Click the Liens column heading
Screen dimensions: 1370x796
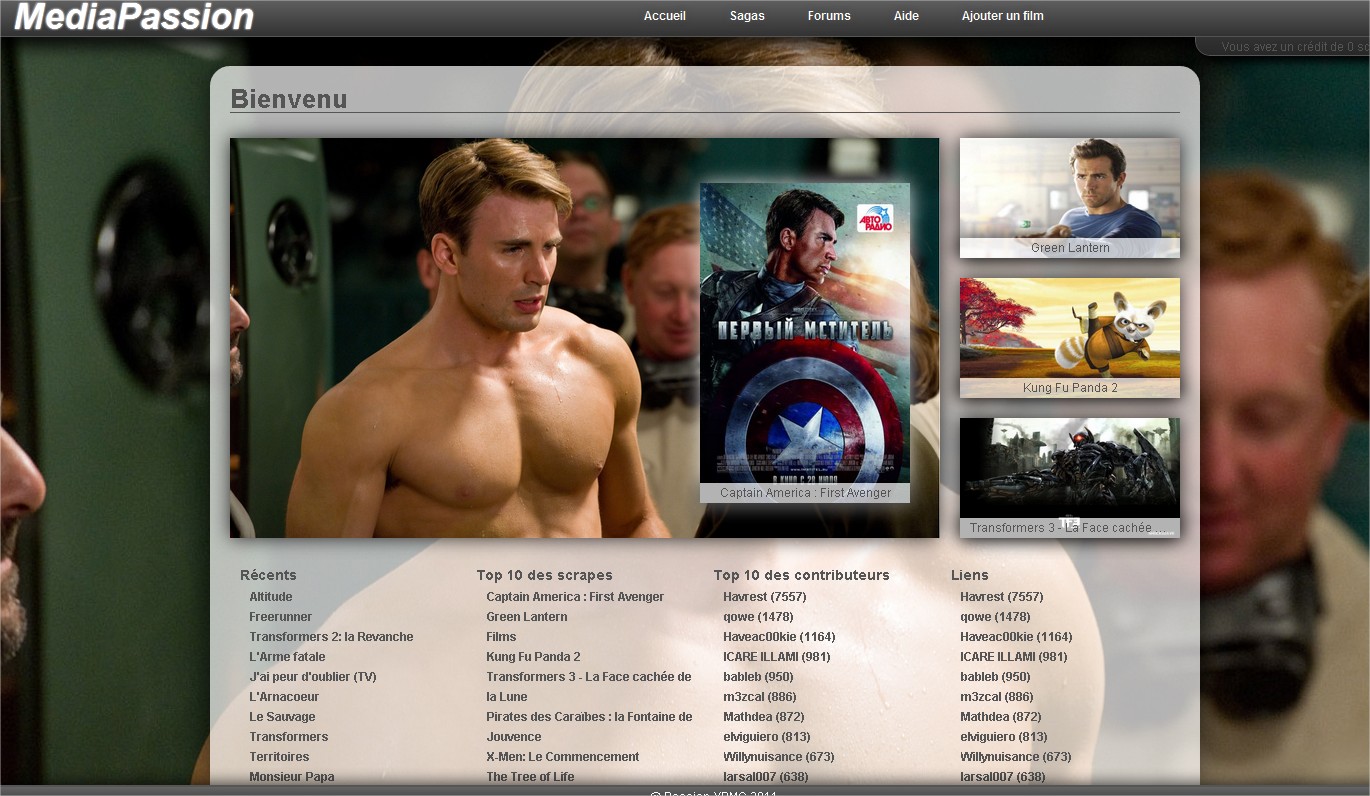click(970, 575)
